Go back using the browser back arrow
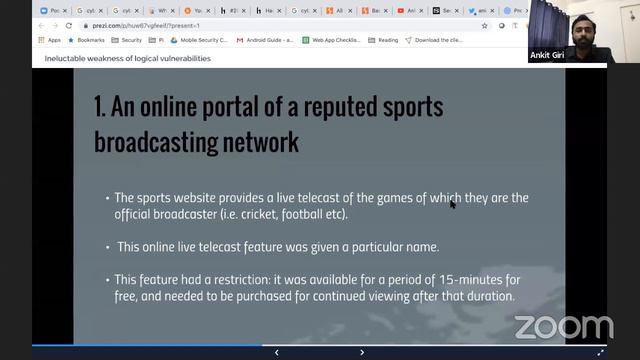The height and width of the screenshot is (360, 640). 41,26
